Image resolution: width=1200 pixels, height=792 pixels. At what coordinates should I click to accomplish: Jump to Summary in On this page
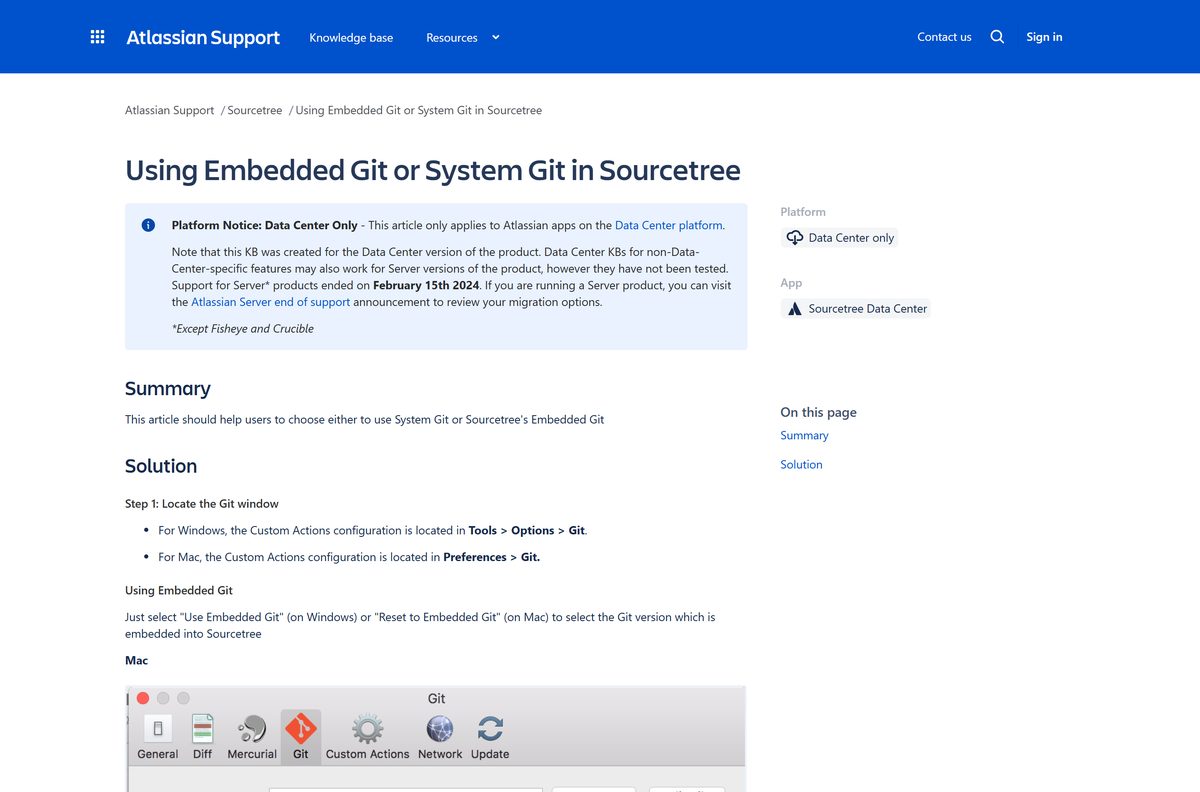(804, 435)
